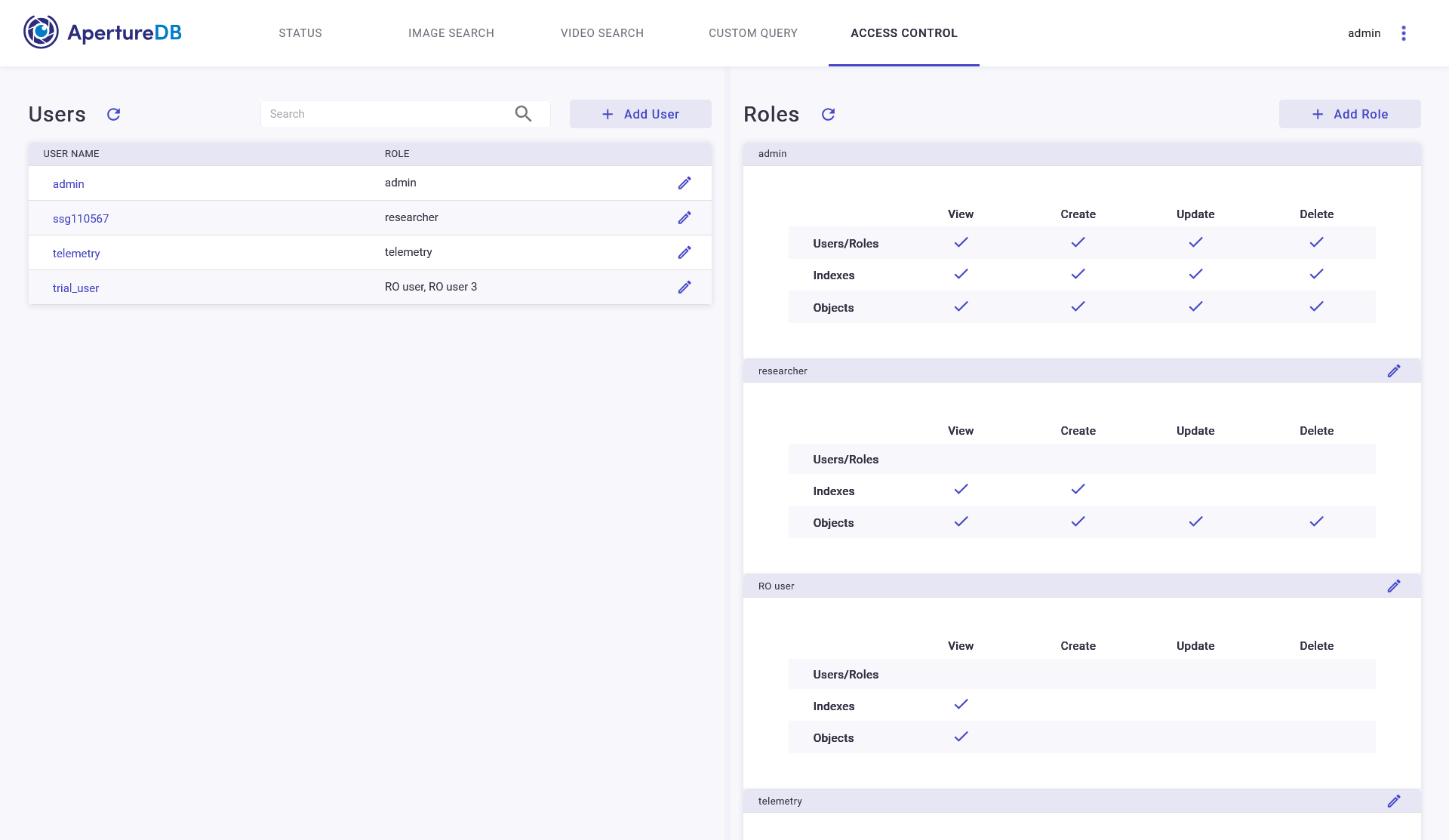Viewport: 1449px width, 840px height.
Task: Click the USER NAME column header
Action: 71,154
